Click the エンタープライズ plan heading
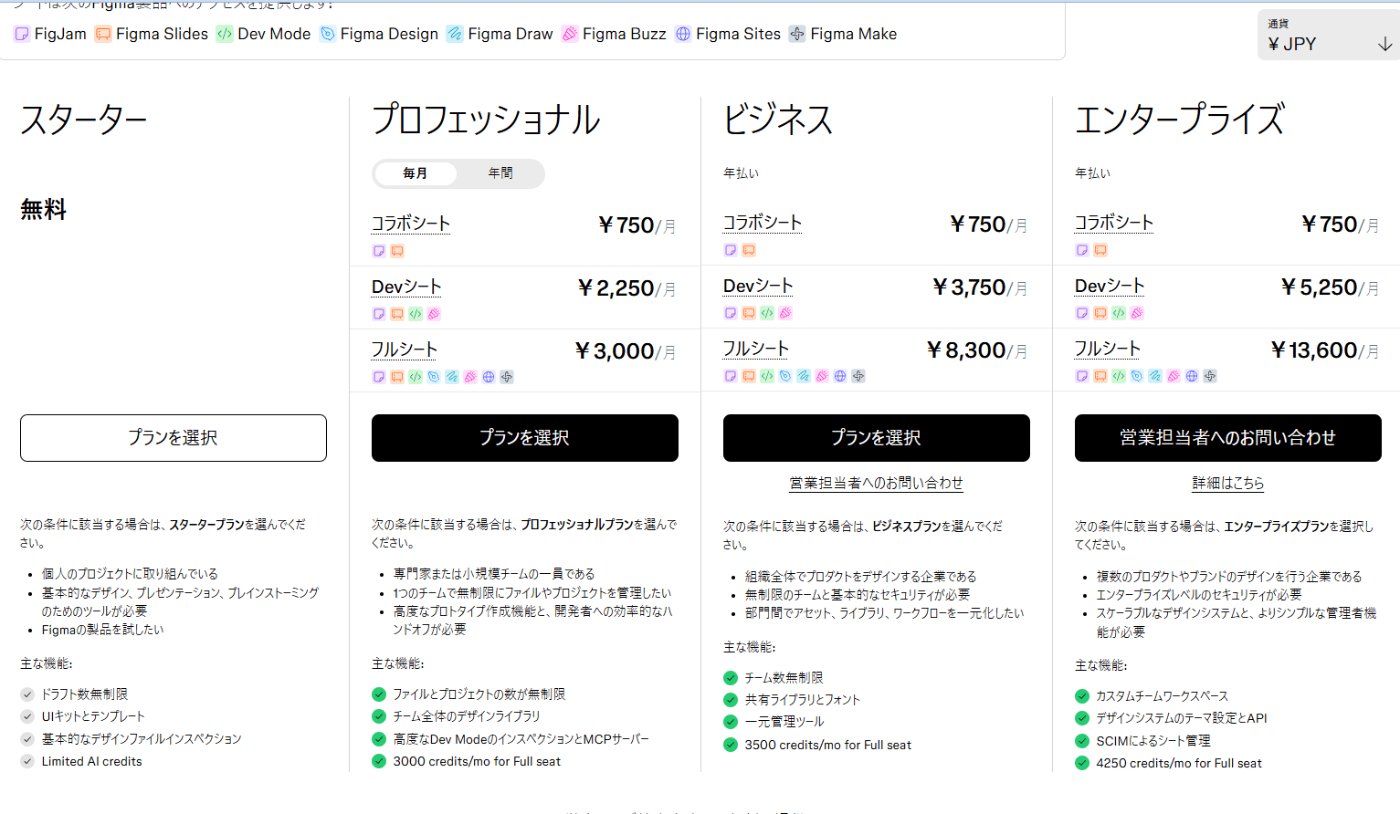 click(x=1179, y=120)
